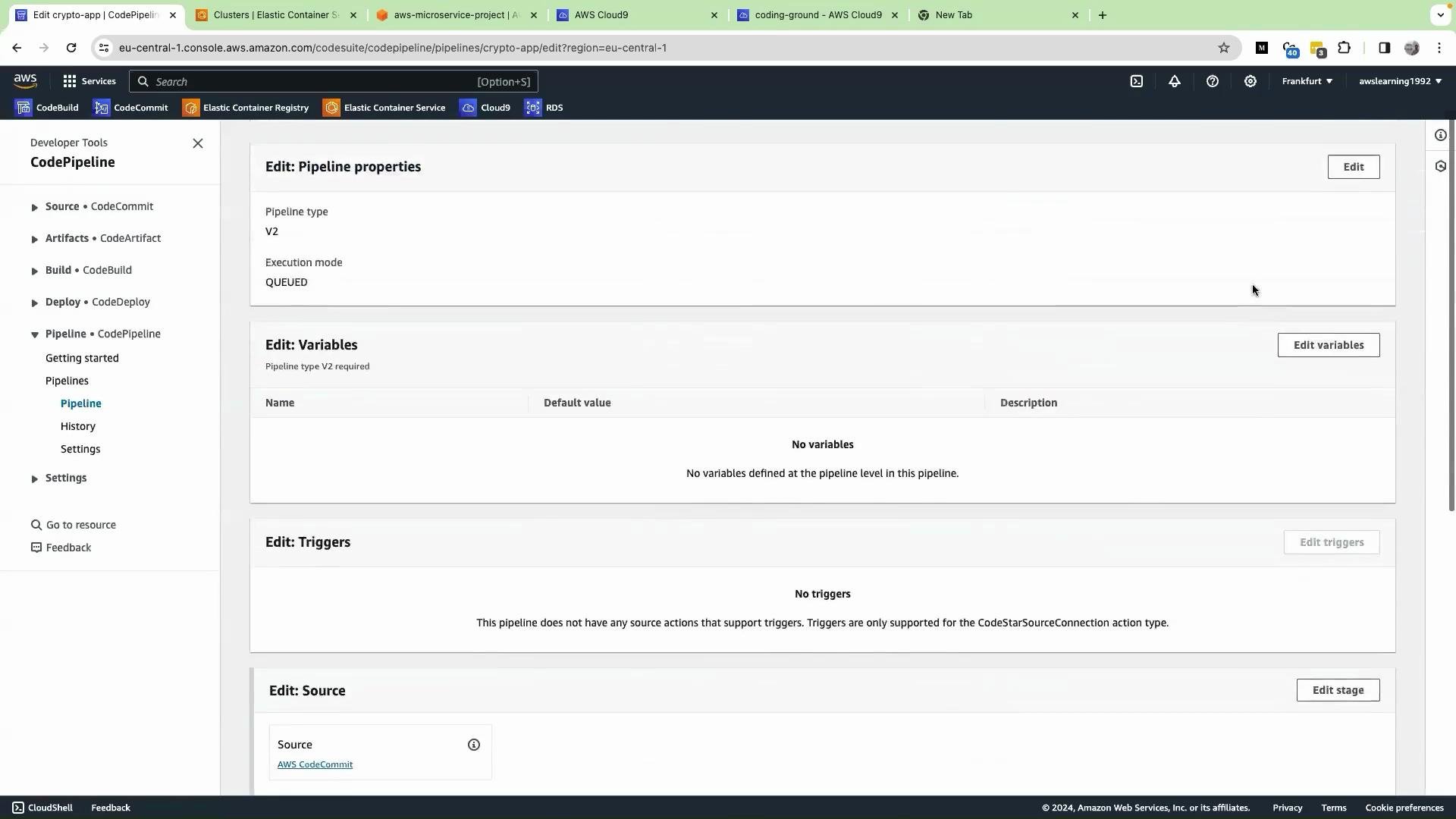Open the notifications bell
Viewport: 1456px width, 819px height.
tap(1175, 81)
